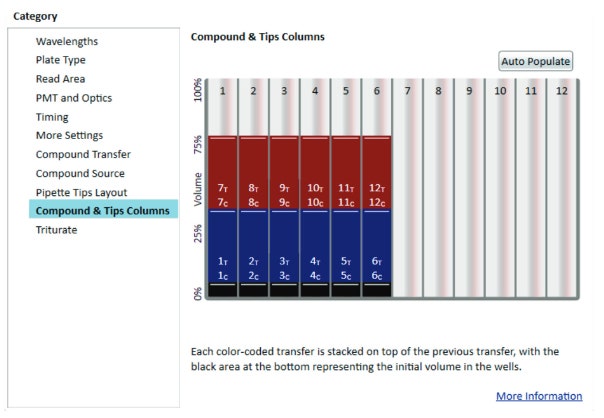
Task: Open More Settings category
Action: click(x=69, y=135)
